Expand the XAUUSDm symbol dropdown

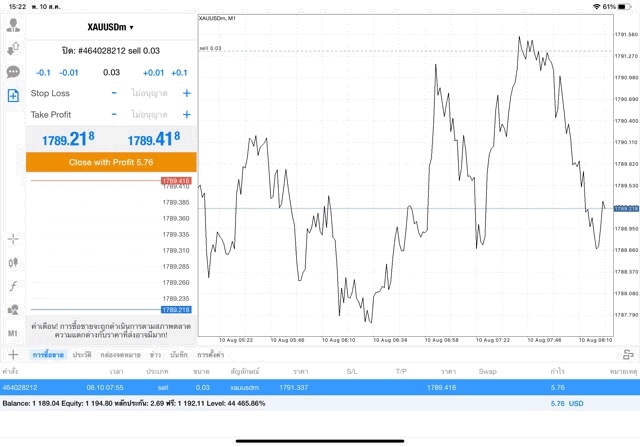pyautogui.click(x=110, y=27)
